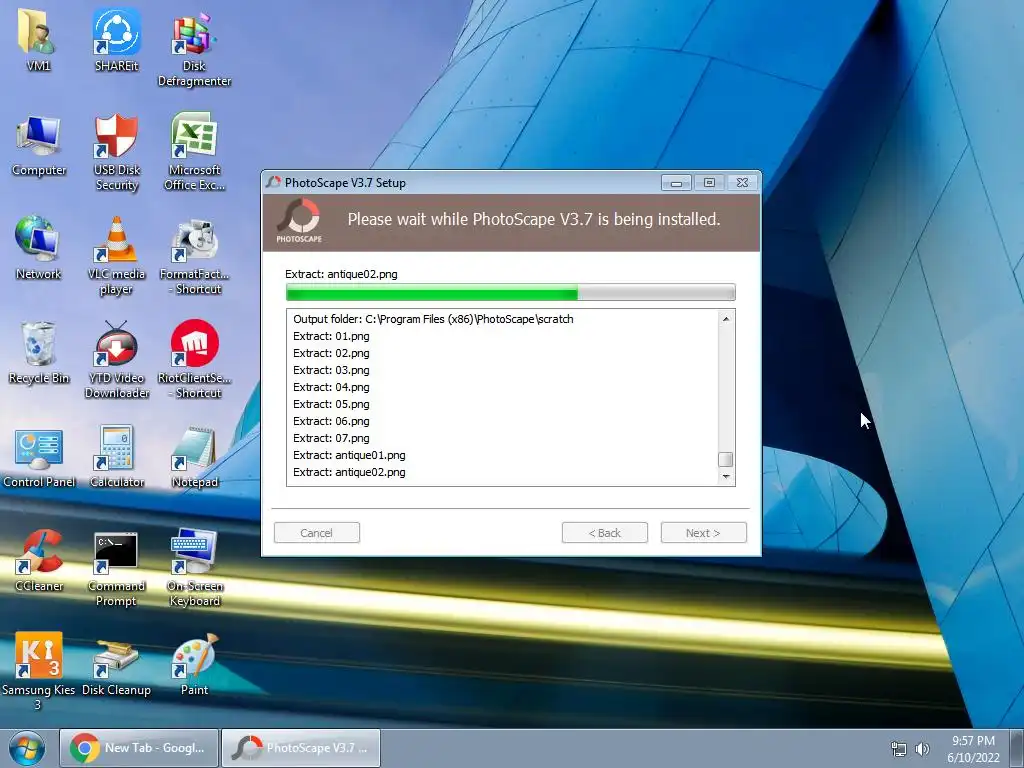Viewport: 1024px width, 768px height.
Task: Select the FormatFactory shortcut icon
Action: coord(194,256)
